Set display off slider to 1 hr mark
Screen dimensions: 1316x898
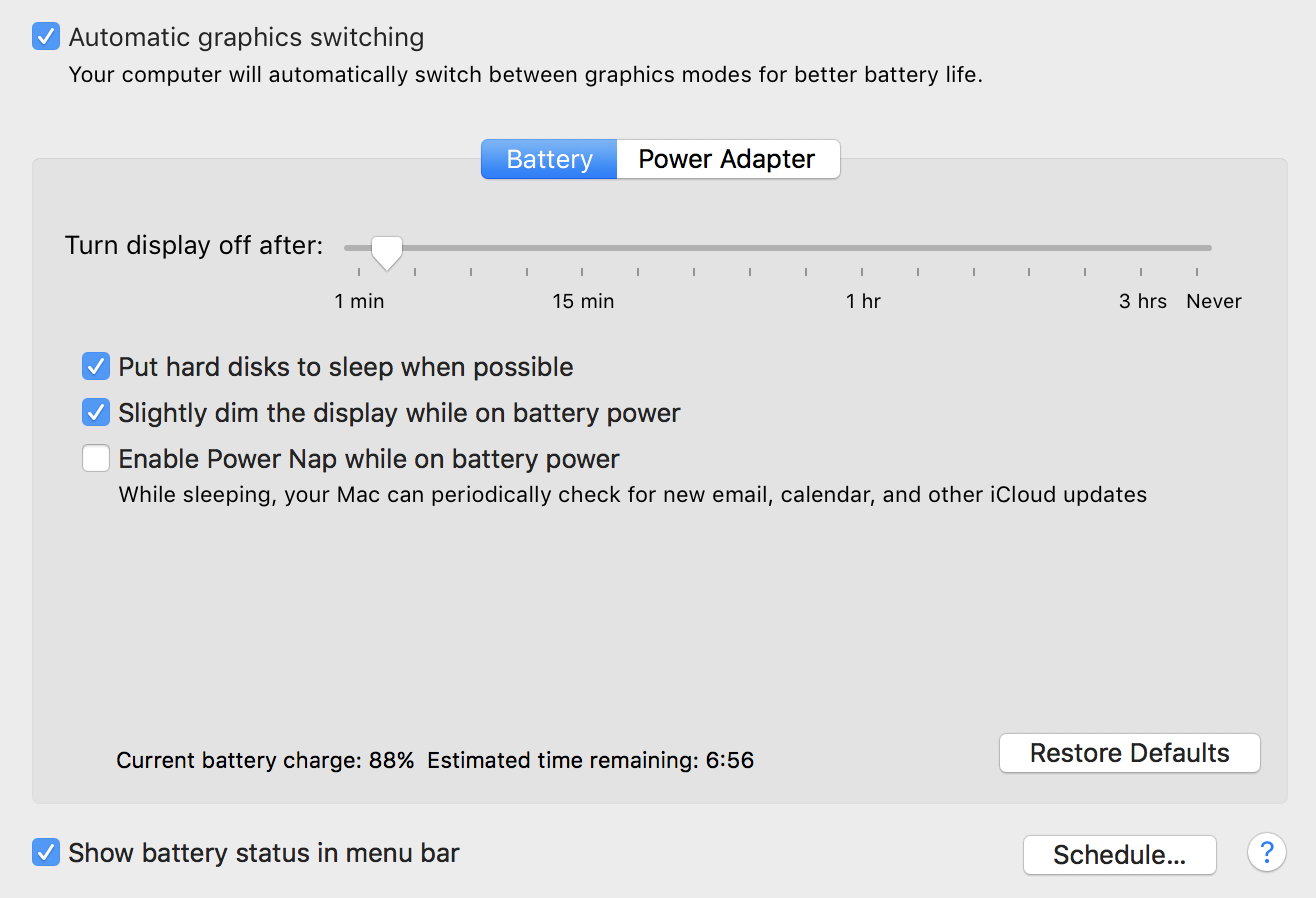(x=862, y=248)
